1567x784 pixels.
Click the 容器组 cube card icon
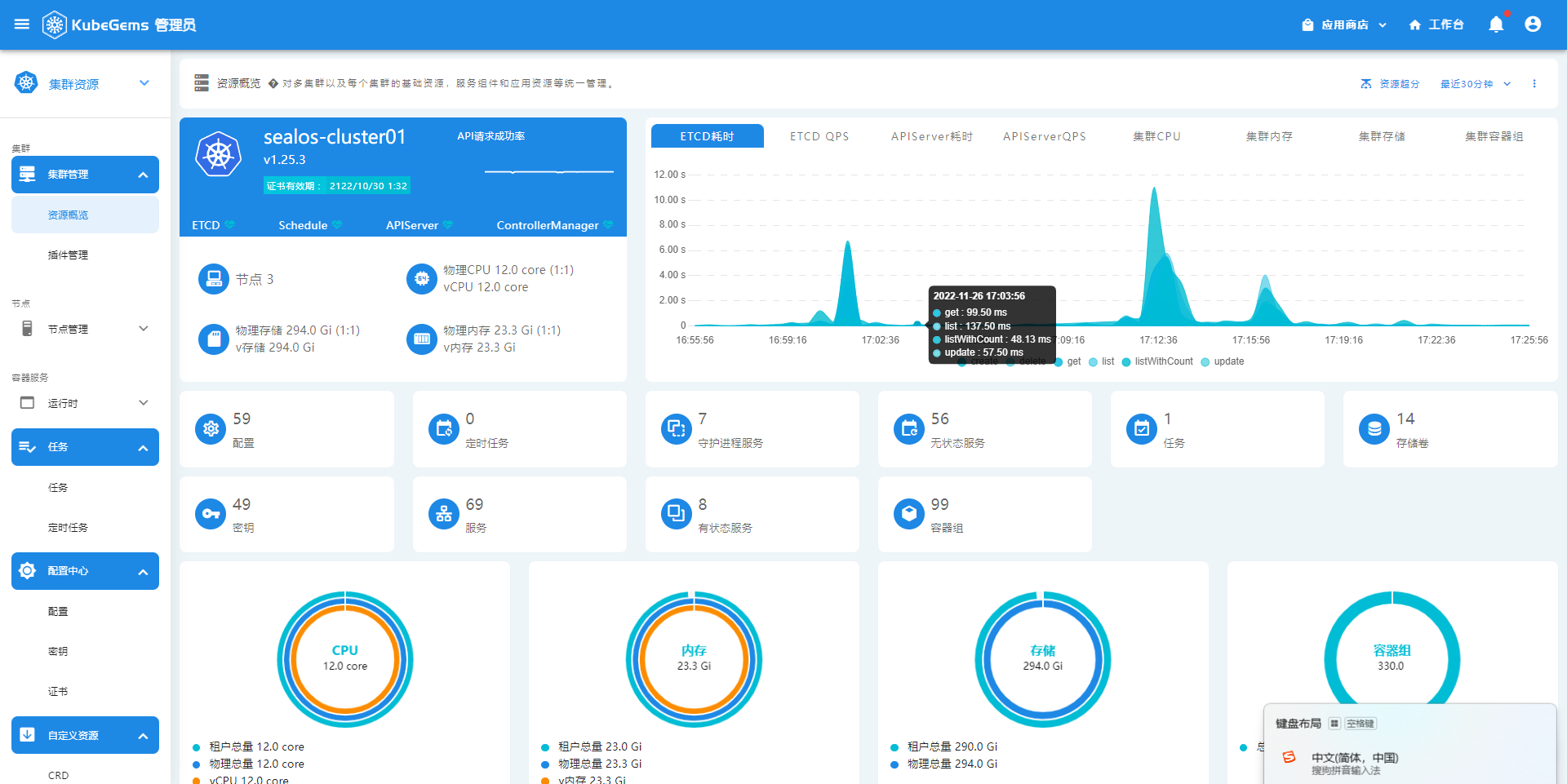[909, 514]
